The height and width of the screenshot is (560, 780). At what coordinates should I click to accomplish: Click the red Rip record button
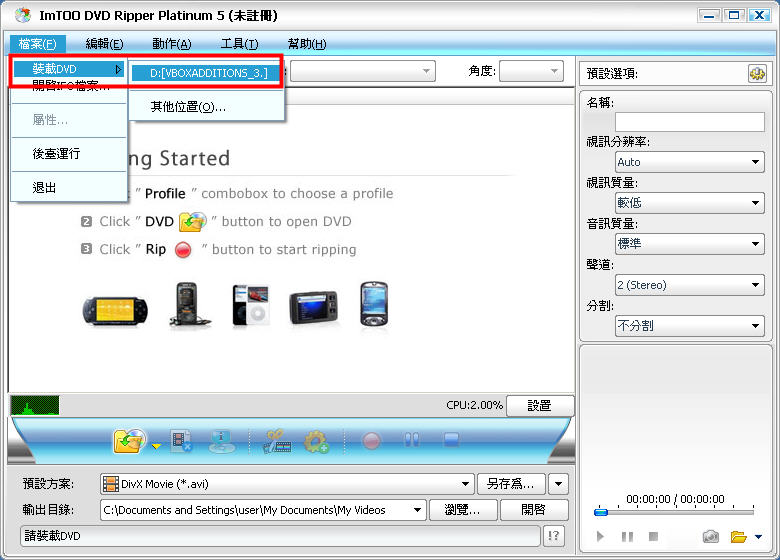[x=371, y=440]
